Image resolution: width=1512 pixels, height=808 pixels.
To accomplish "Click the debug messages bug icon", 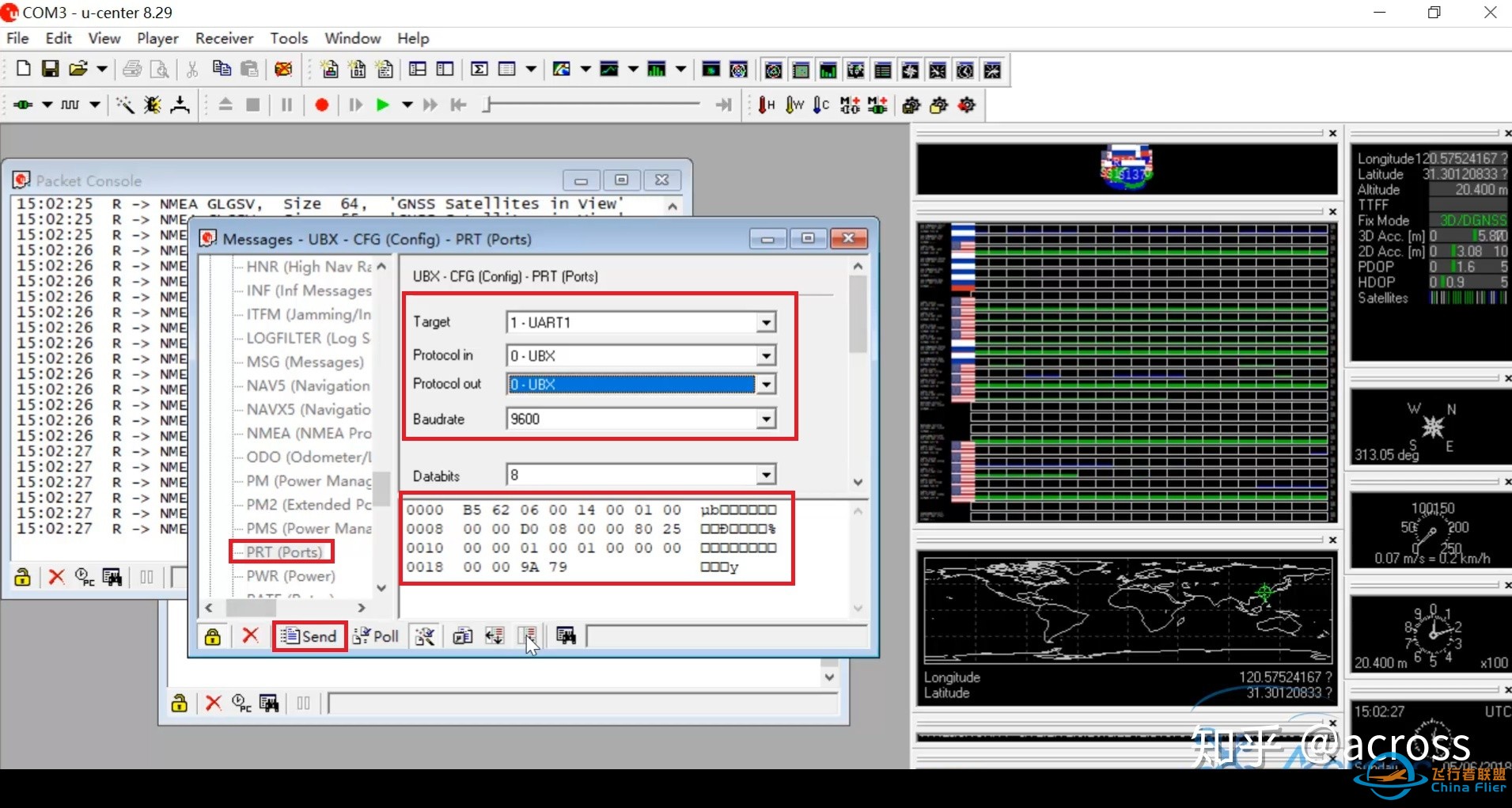I will 152,105.
